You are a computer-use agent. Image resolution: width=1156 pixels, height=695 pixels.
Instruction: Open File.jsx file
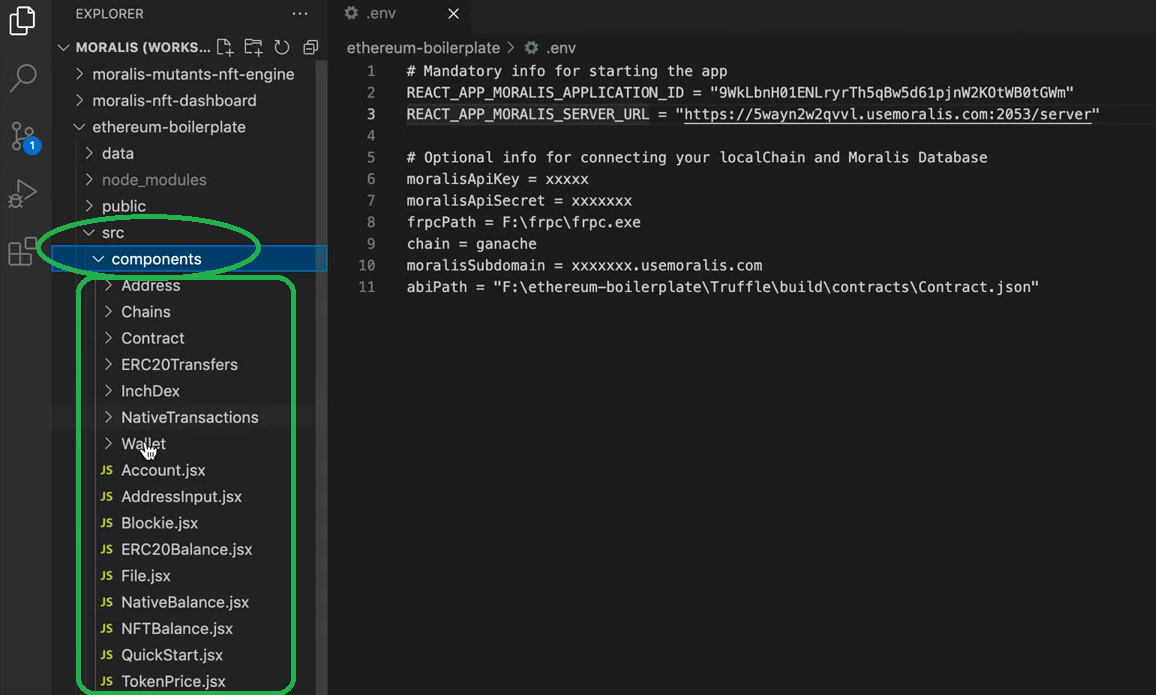click(145, 576)
